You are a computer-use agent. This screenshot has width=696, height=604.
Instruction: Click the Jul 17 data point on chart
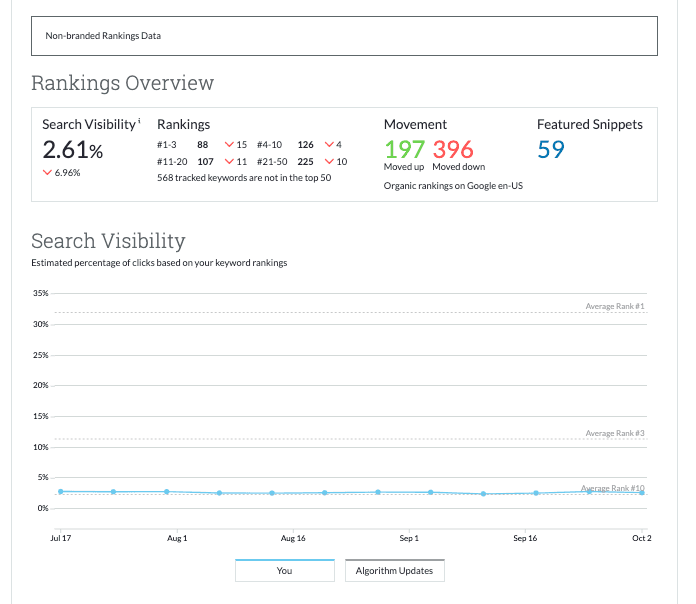click(61, 491)
